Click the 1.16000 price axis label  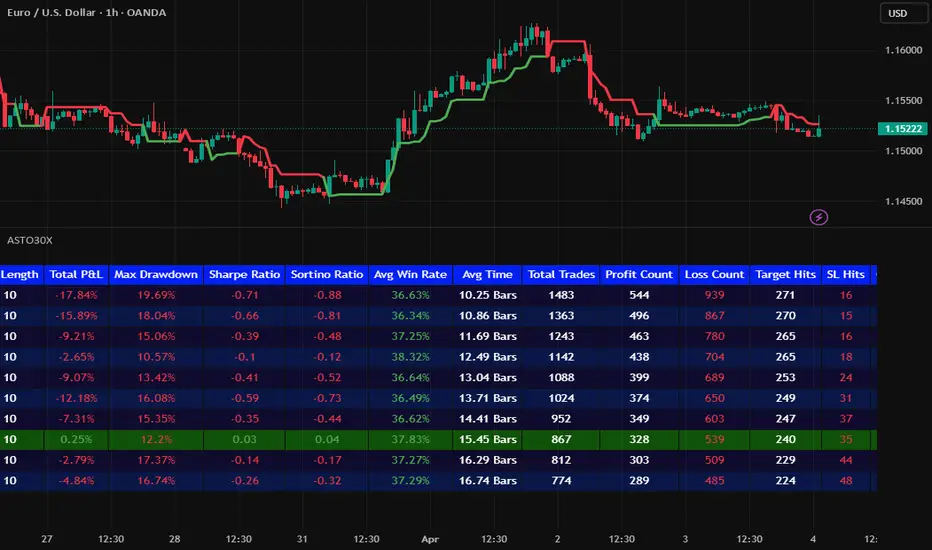tap(903, 51)
